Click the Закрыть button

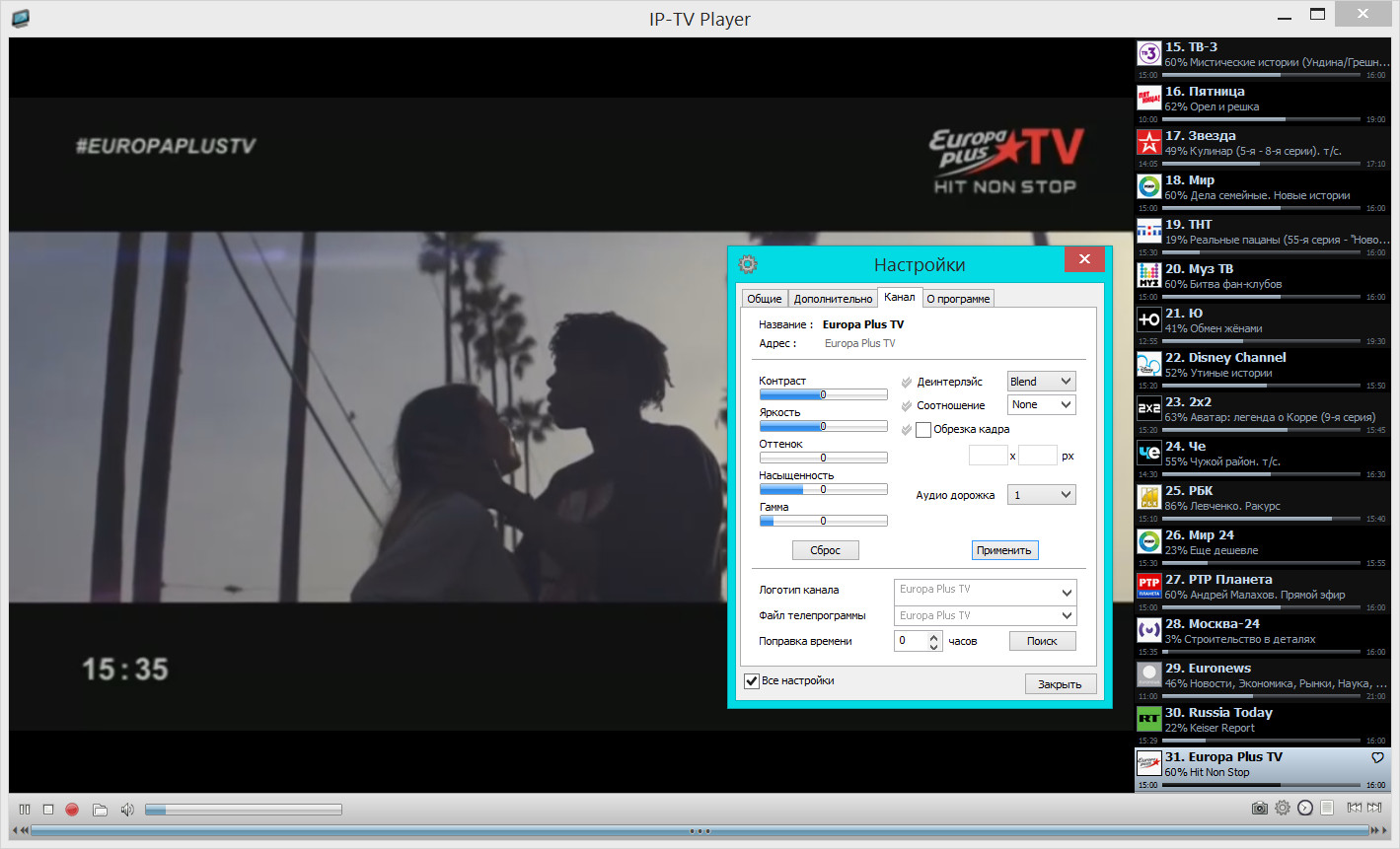click(1061, 683)
